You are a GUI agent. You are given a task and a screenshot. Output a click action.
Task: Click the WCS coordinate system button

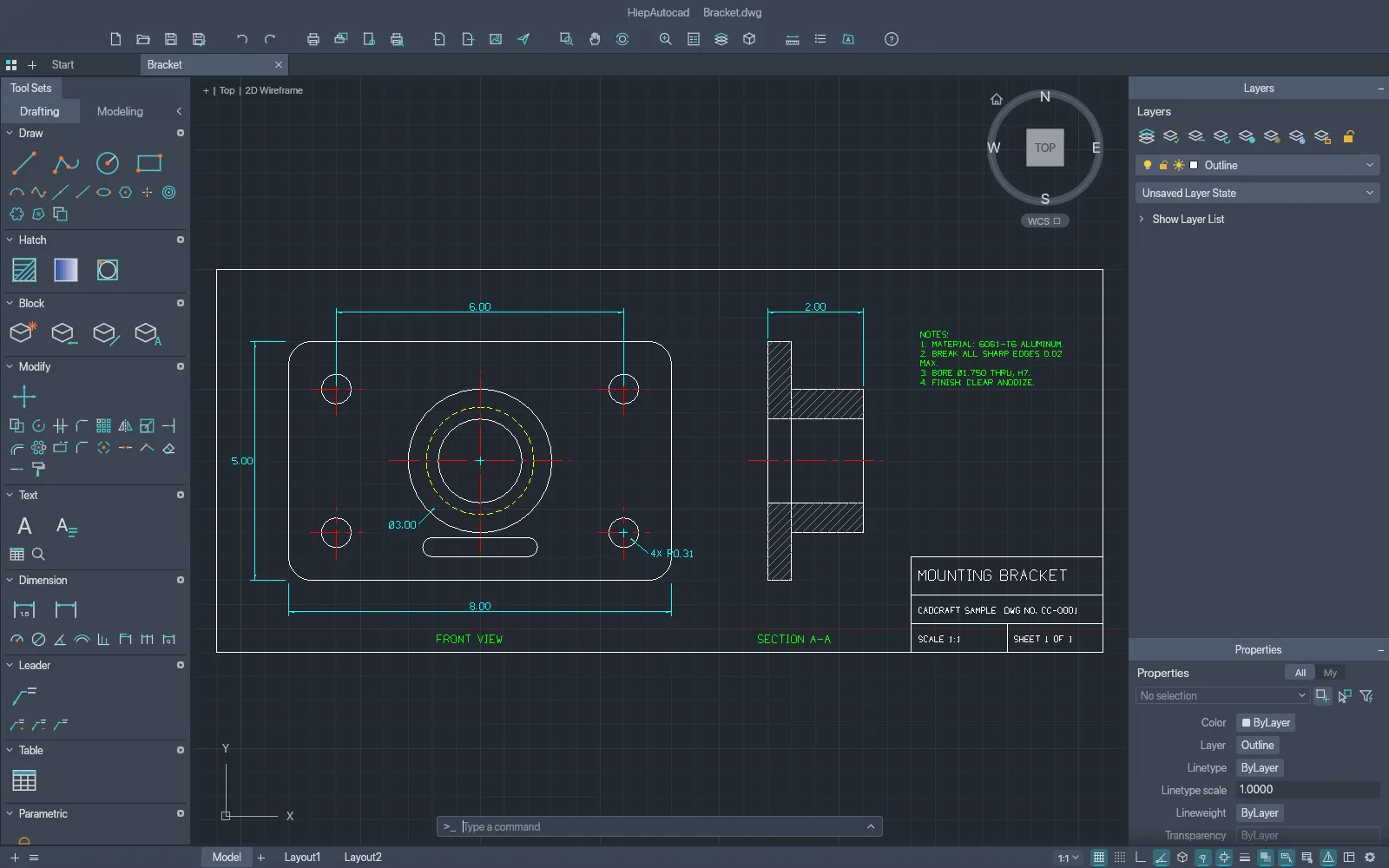point(1044,221)
